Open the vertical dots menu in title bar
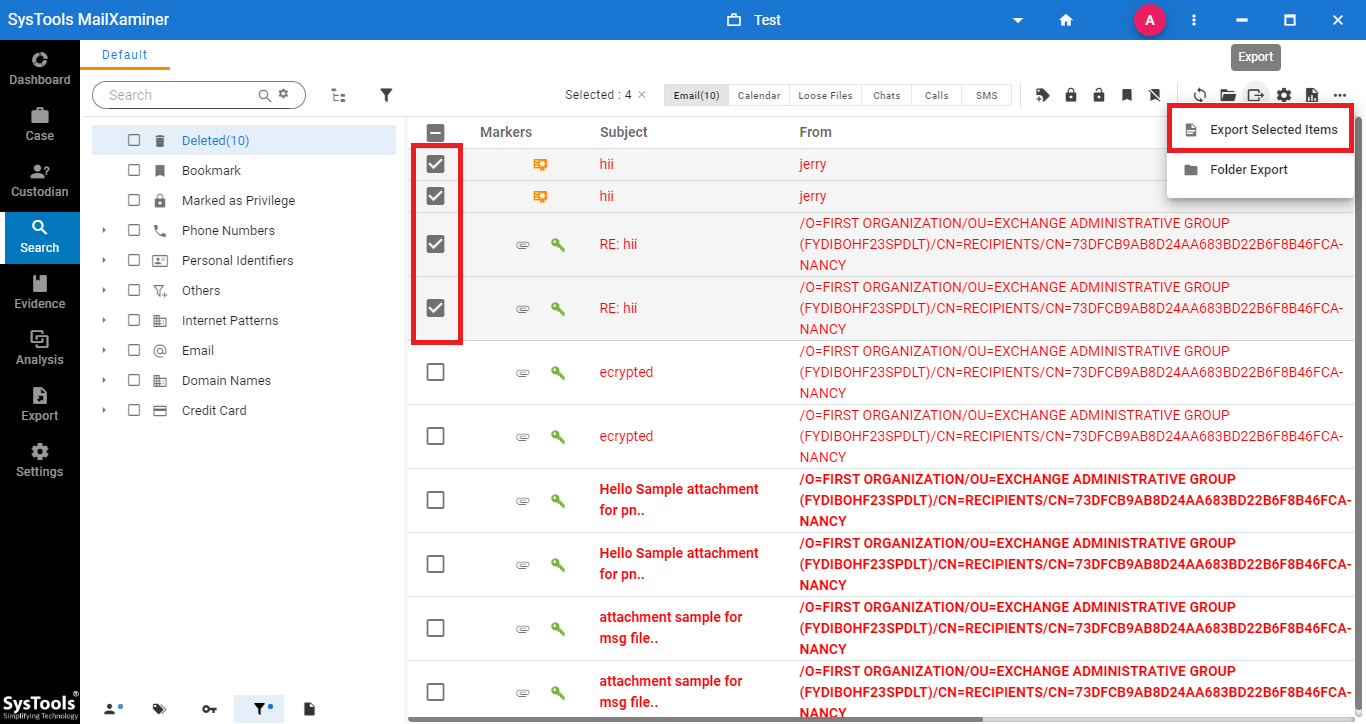 [1194, 20]
